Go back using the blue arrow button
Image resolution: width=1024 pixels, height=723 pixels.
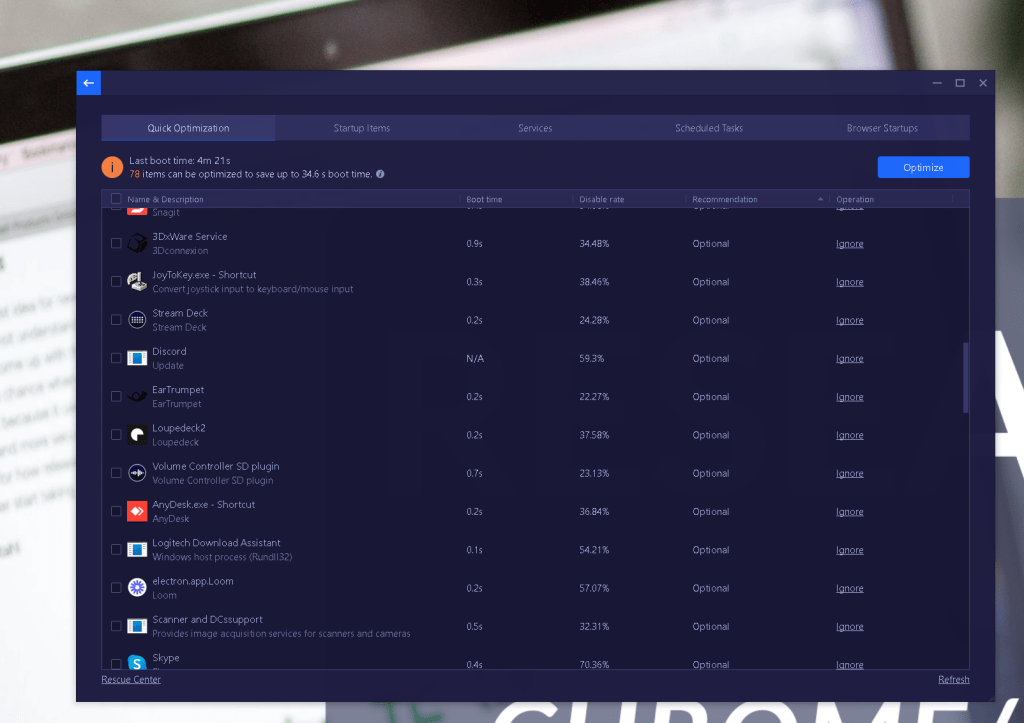[x=89, y=83]
